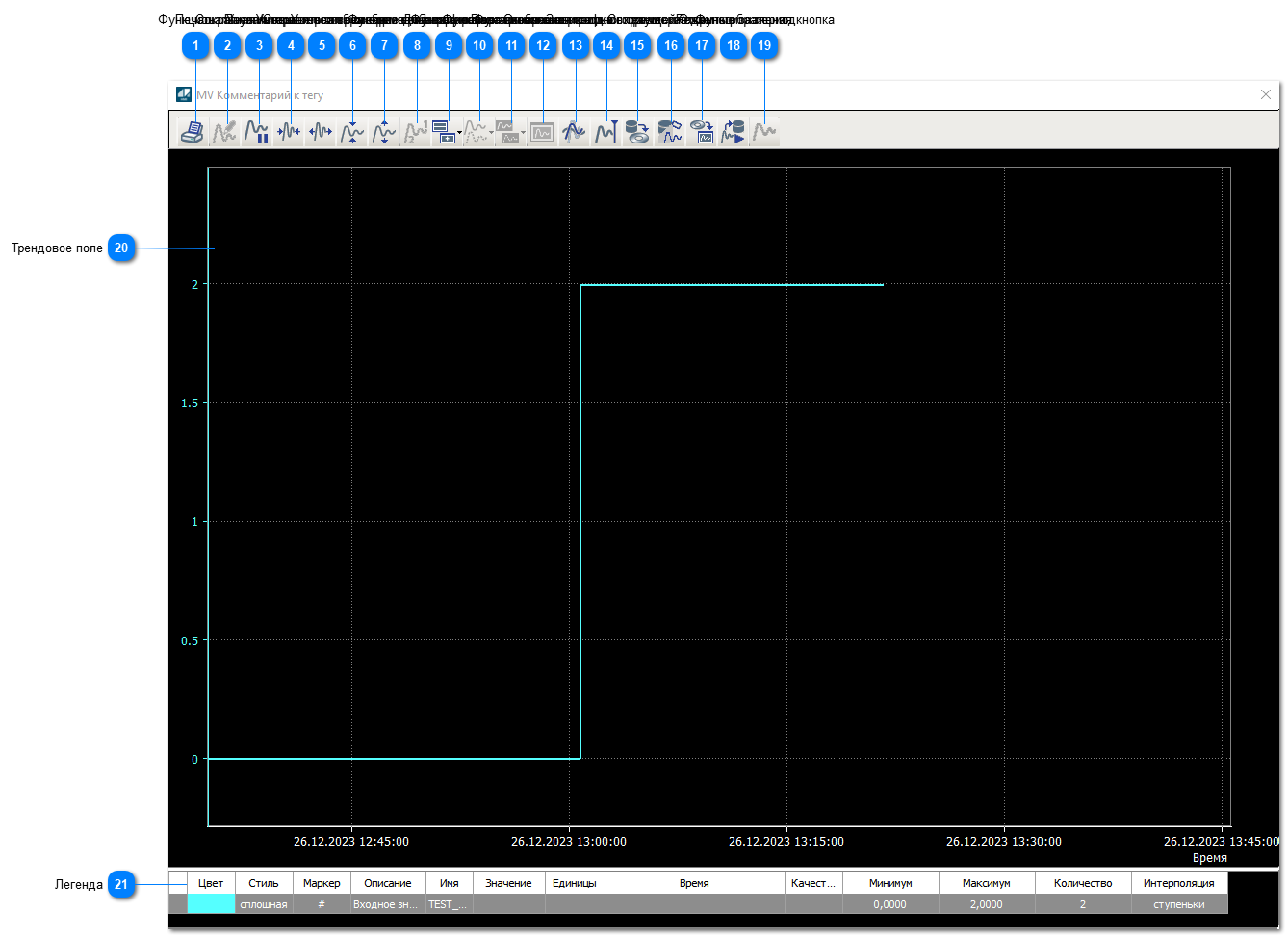1288x938 pixels.
Task: Click the grayed dotted curves icon
Action: pos(476,131)
